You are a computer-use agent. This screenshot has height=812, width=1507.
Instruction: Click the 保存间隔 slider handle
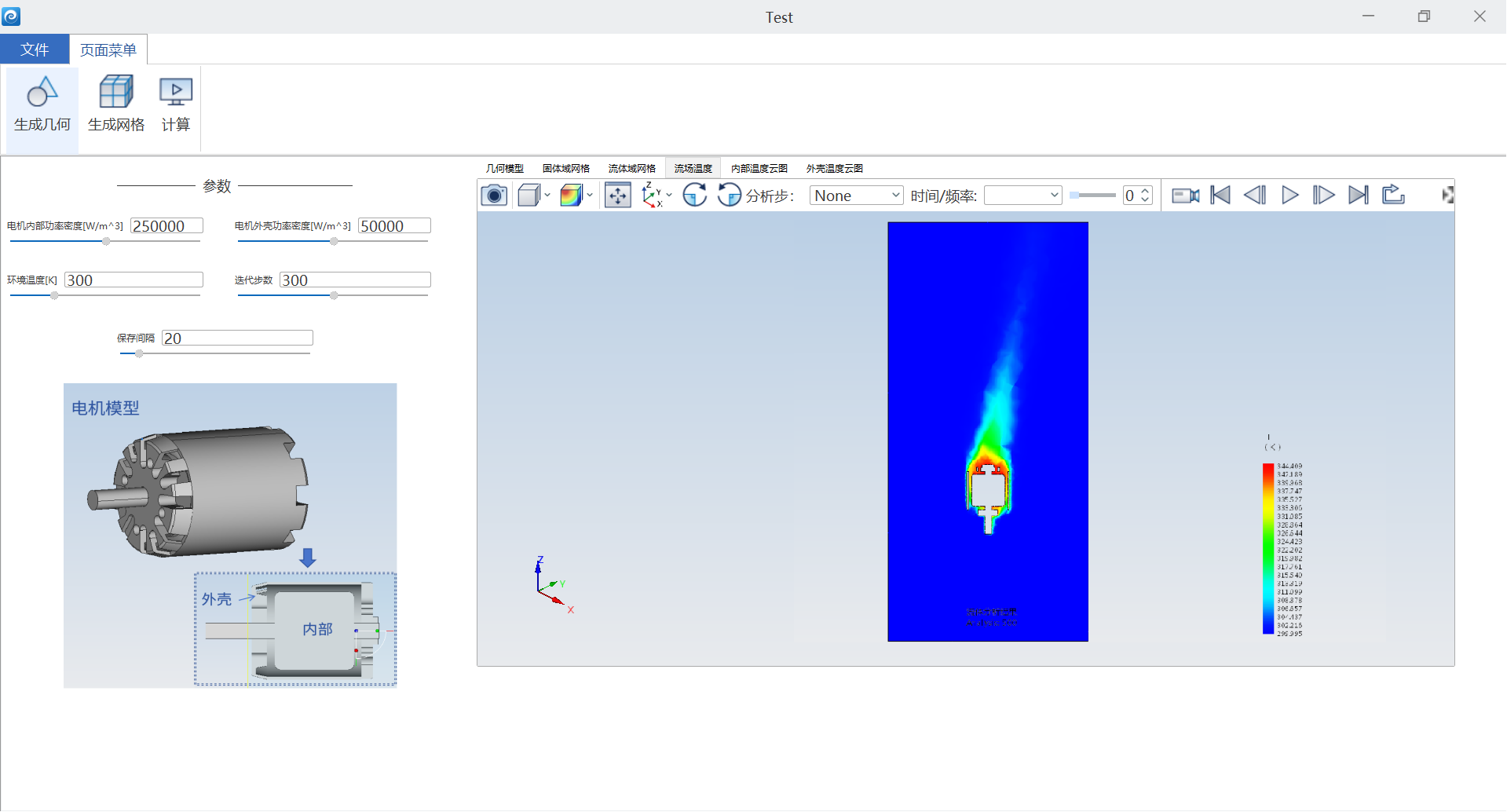coord(139,354)
